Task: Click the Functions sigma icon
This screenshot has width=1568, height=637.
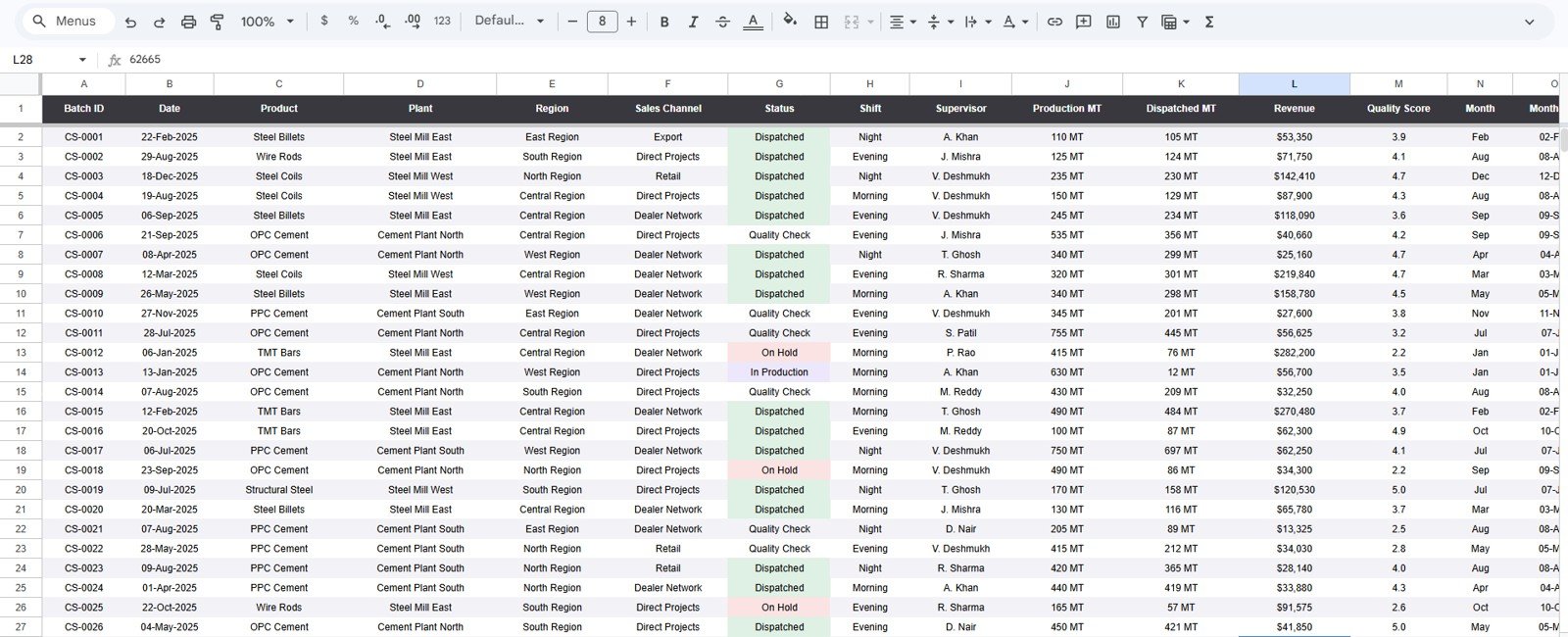Action: (x=1209, y=22)
